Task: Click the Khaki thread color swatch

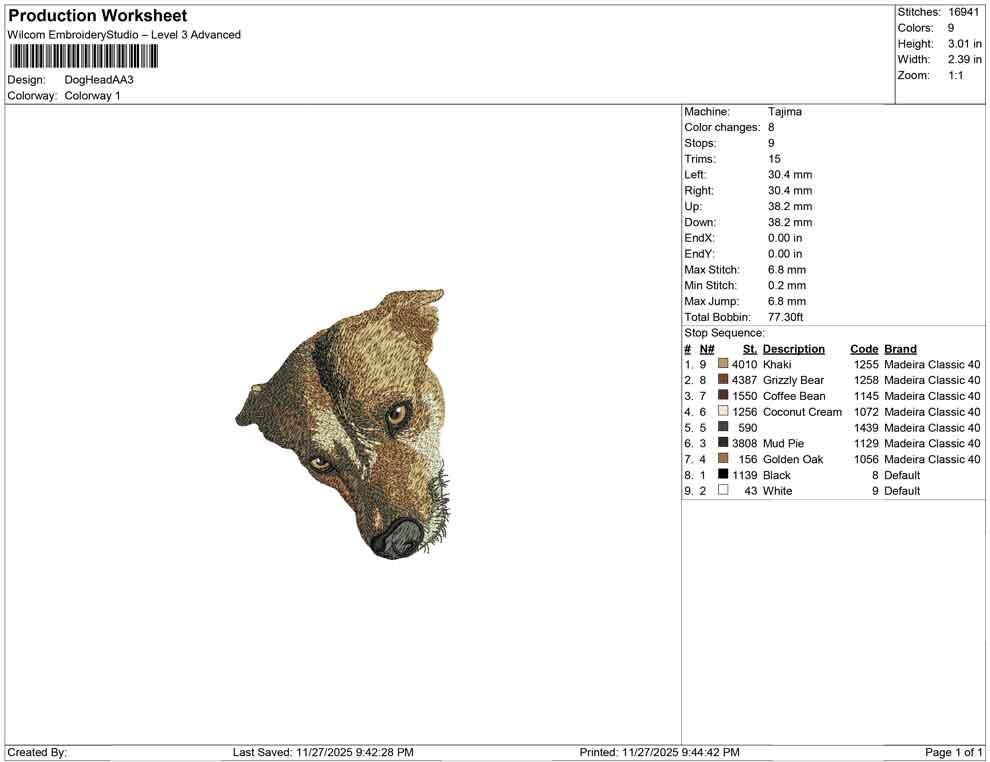Action: tap(723, 364)
